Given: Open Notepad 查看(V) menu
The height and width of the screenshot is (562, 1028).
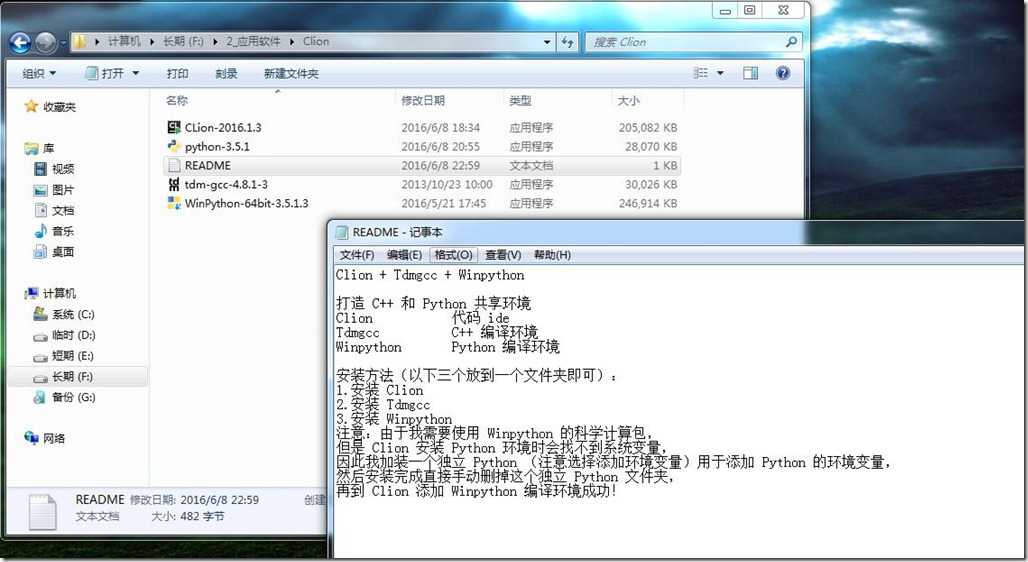Looking at the screenshot, I should tap(503, 255).
